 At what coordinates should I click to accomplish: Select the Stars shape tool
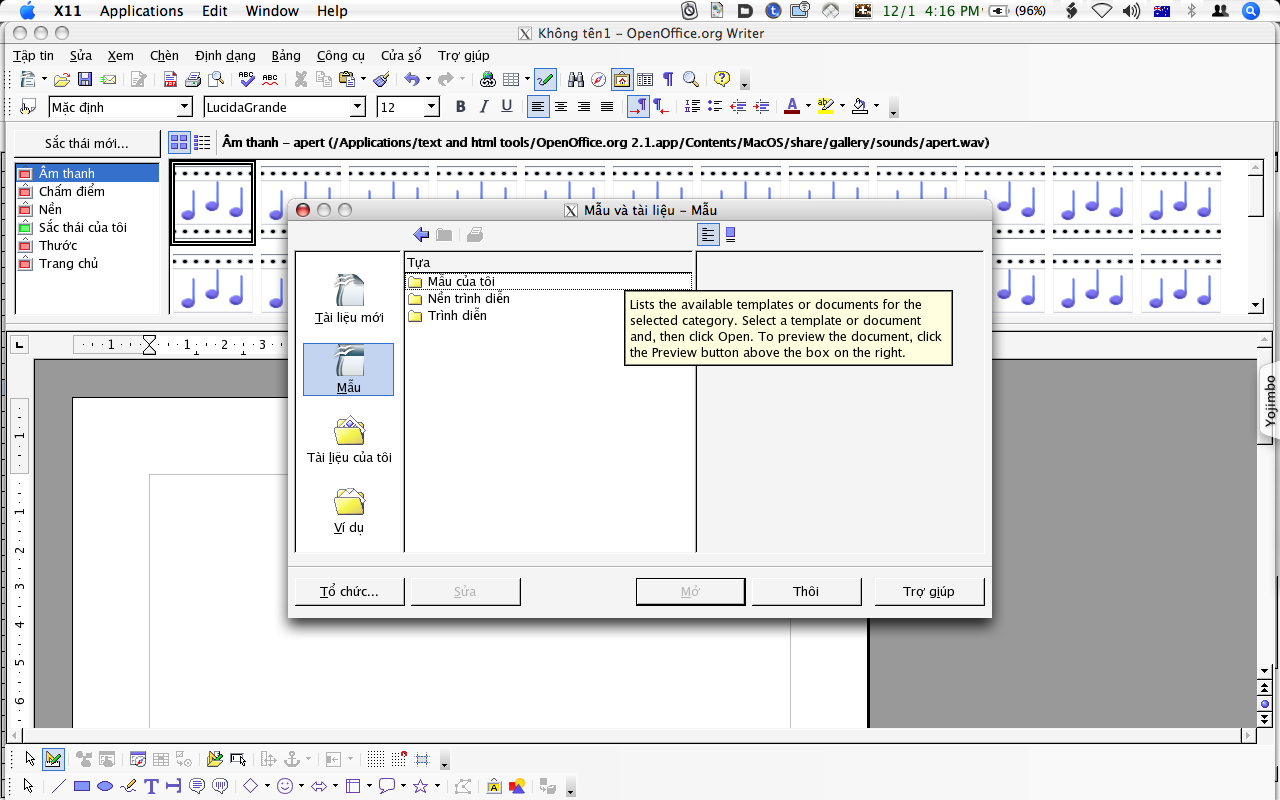421,786
